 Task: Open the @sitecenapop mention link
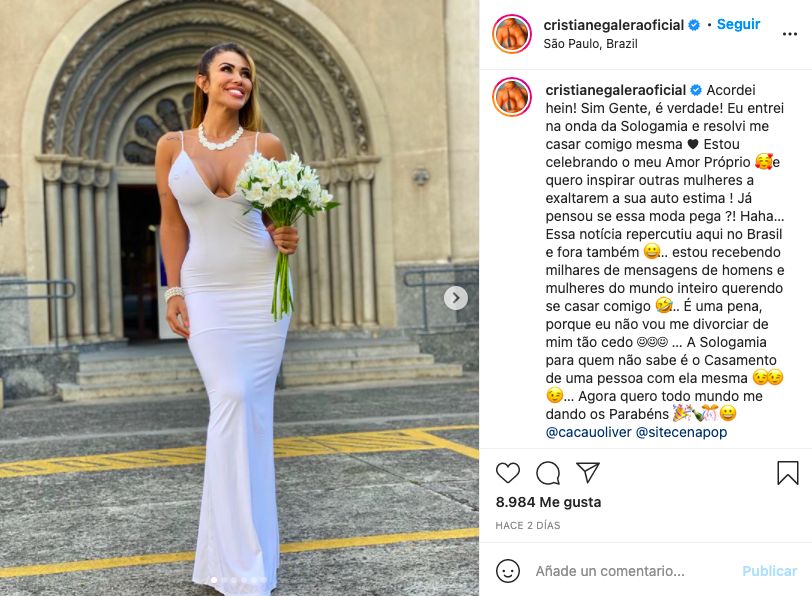pos(682,432)
